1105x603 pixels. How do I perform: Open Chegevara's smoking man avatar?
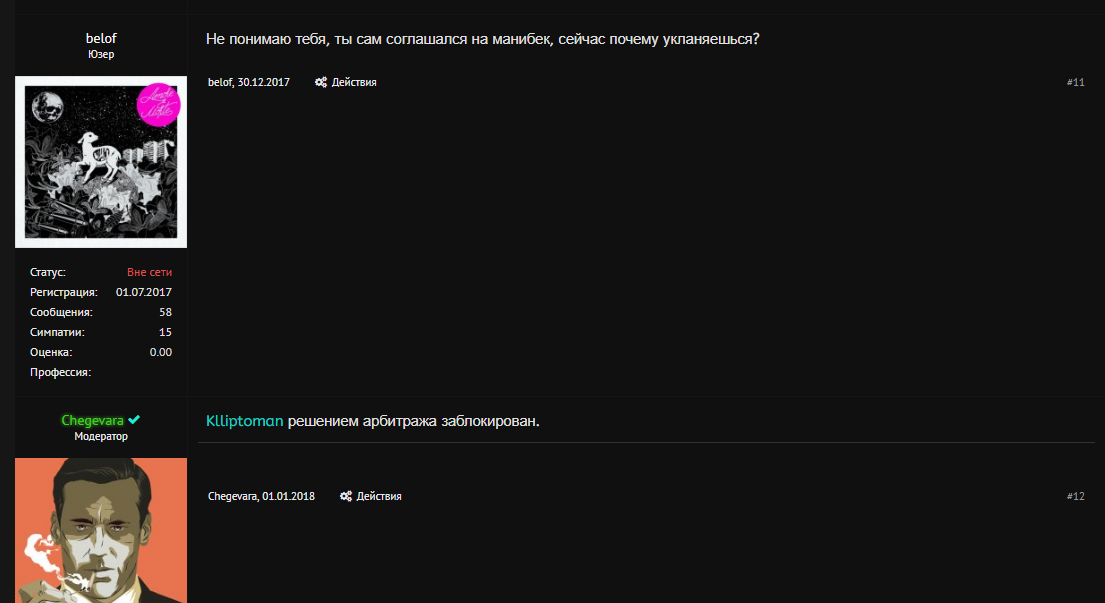pos(101,530)
